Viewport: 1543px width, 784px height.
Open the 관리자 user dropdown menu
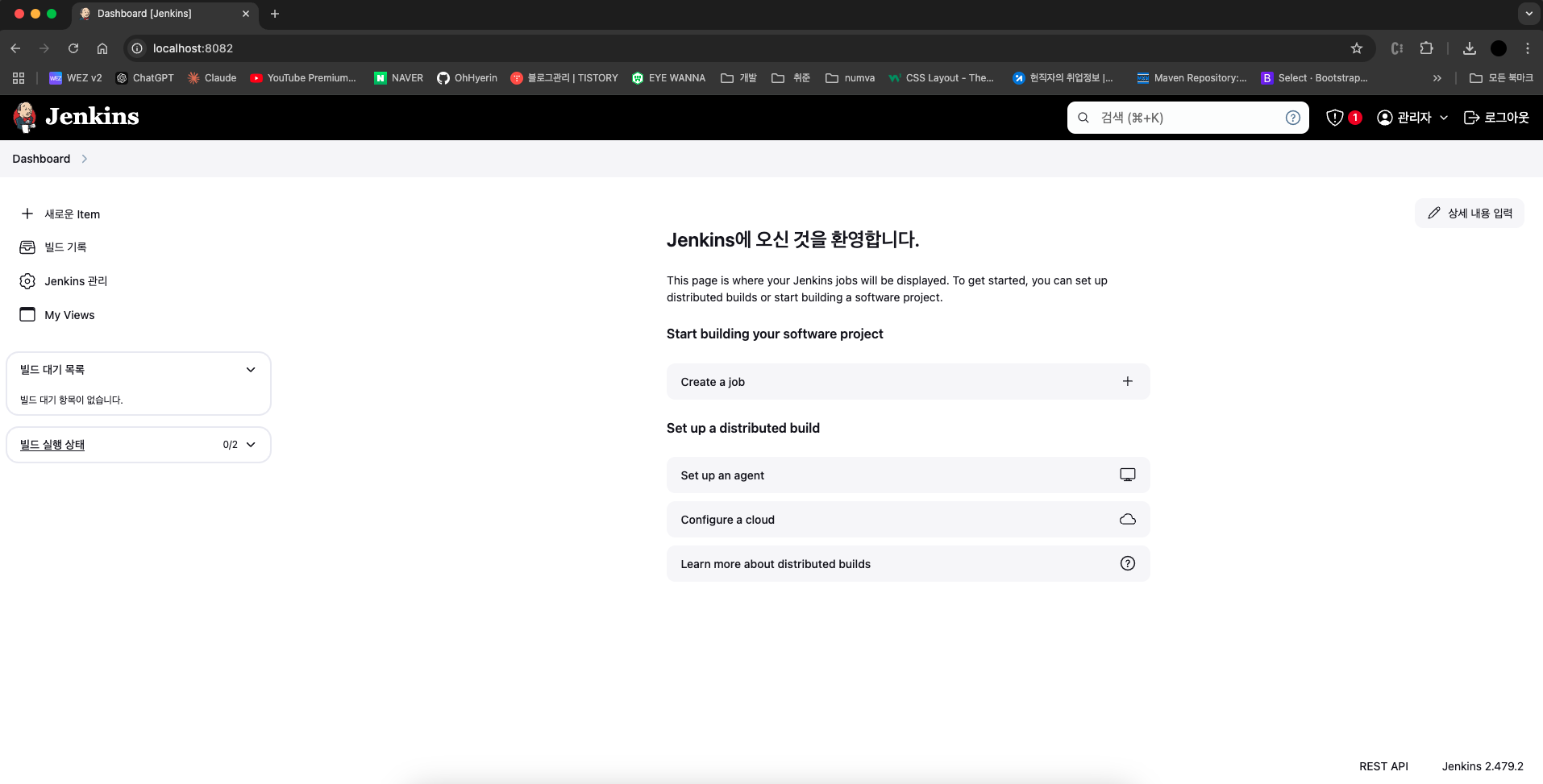click(x=1412, y=118)
